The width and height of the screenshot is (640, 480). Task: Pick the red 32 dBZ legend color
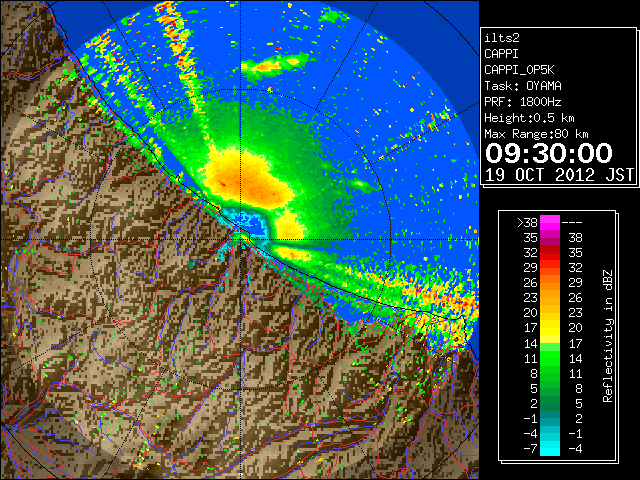(x=550, y=253)
